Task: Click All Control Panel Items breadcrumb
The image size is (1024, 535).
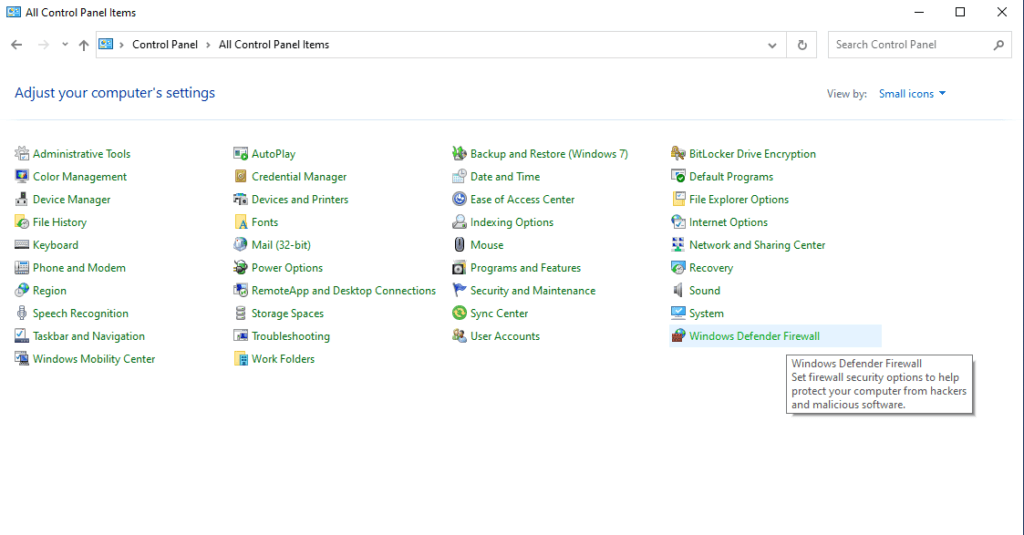Action: pyautogui.click(x=274, y=44)
